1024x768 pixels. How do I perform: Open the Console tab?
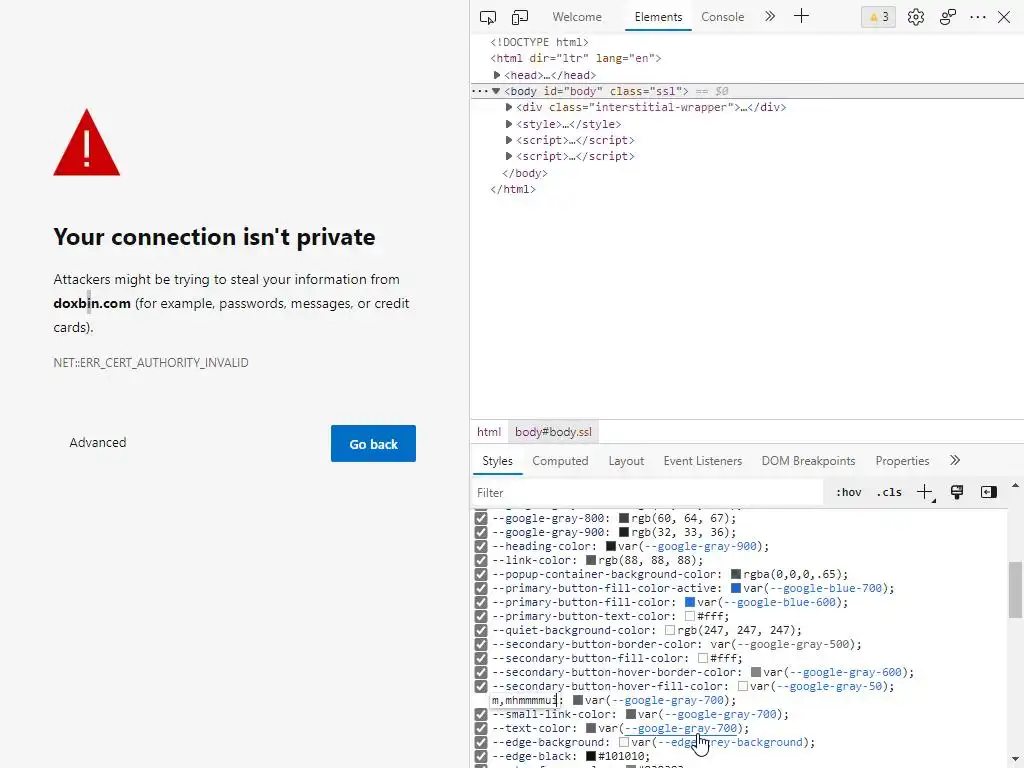(722, 17)
